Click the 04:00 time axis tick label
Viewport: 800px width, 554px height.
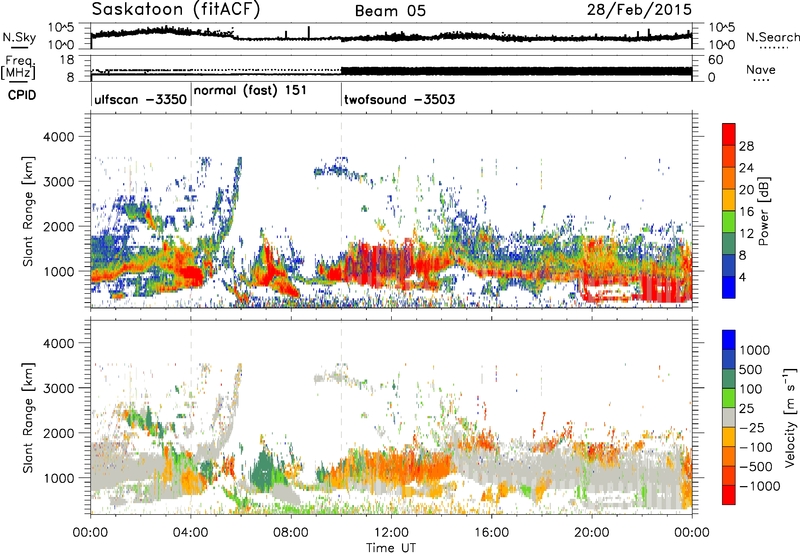[190, 533]
